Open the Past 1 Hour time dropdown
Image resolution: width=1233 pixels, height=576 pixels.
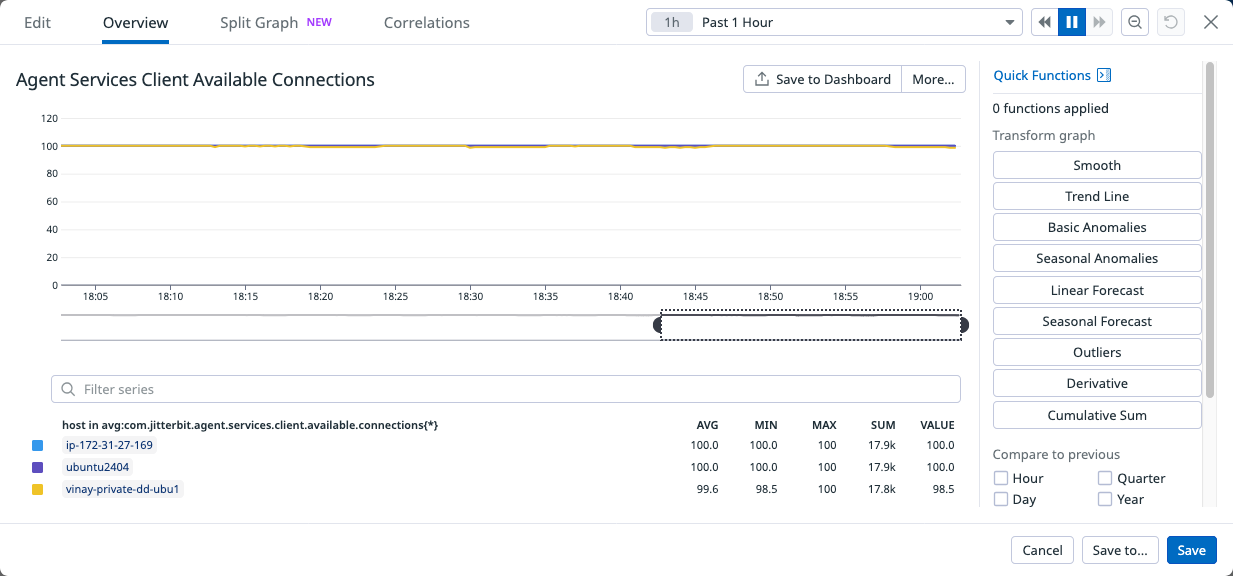(x=832, y=23)
